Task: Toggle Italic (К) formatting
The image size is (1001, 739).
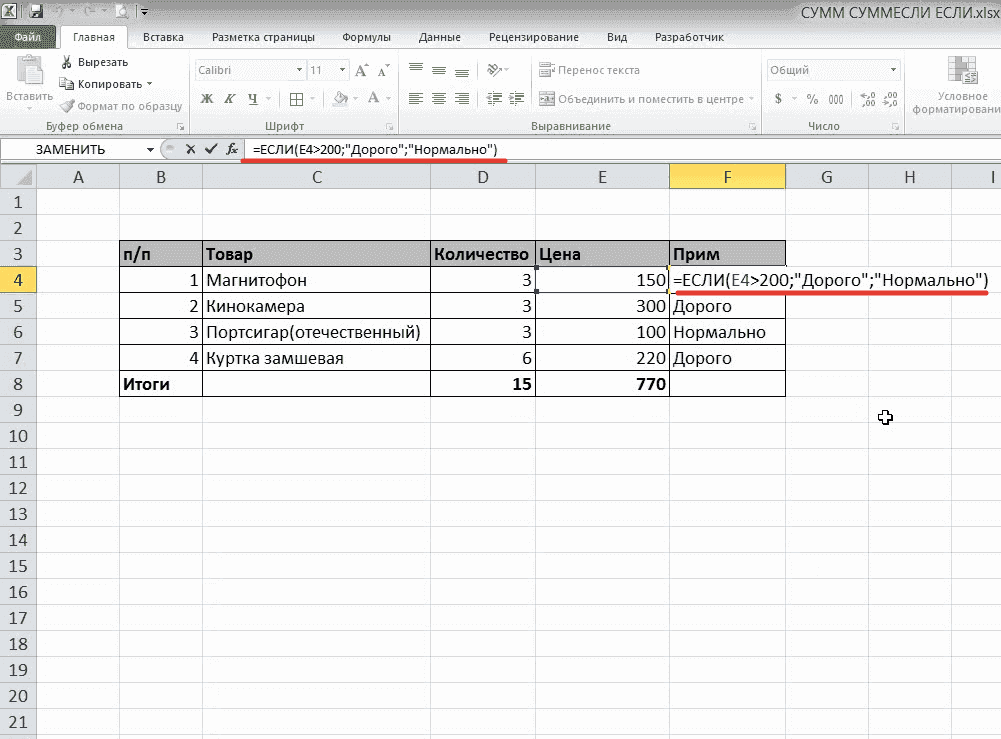Action: (230, 99)
